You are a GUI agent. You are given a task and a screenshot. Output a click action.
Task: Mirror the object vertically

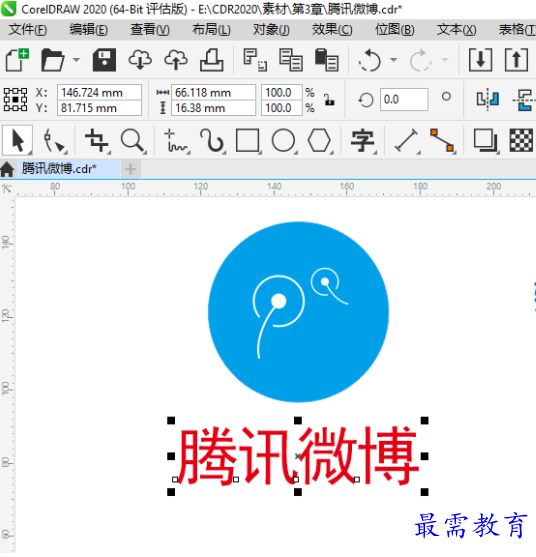point(524,99)
